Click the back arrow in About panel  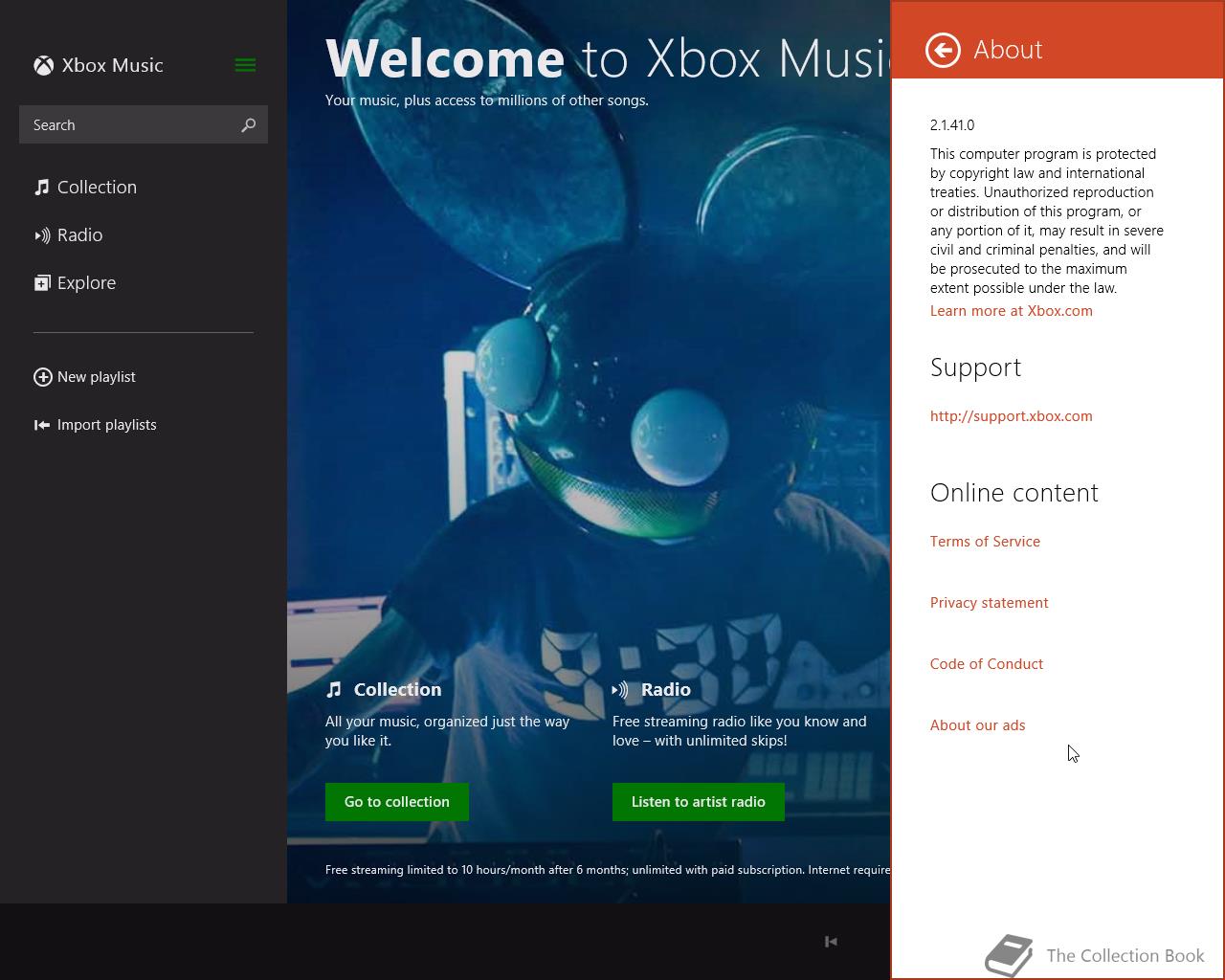tap(943, 50)
